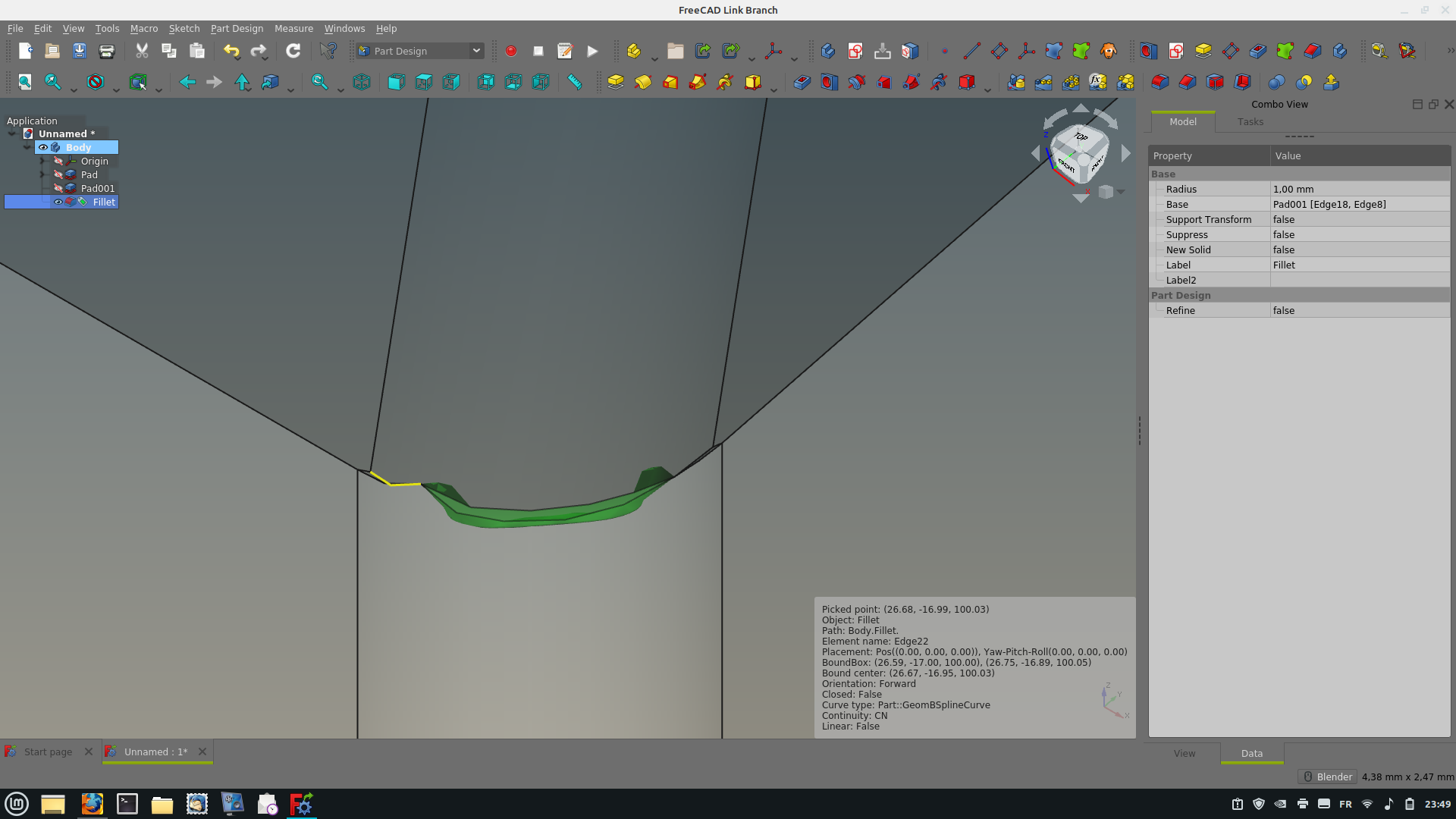This screenshot has width=1456, height=819.
Task: Launch the Revolution tool
Action: click(643, 82)
